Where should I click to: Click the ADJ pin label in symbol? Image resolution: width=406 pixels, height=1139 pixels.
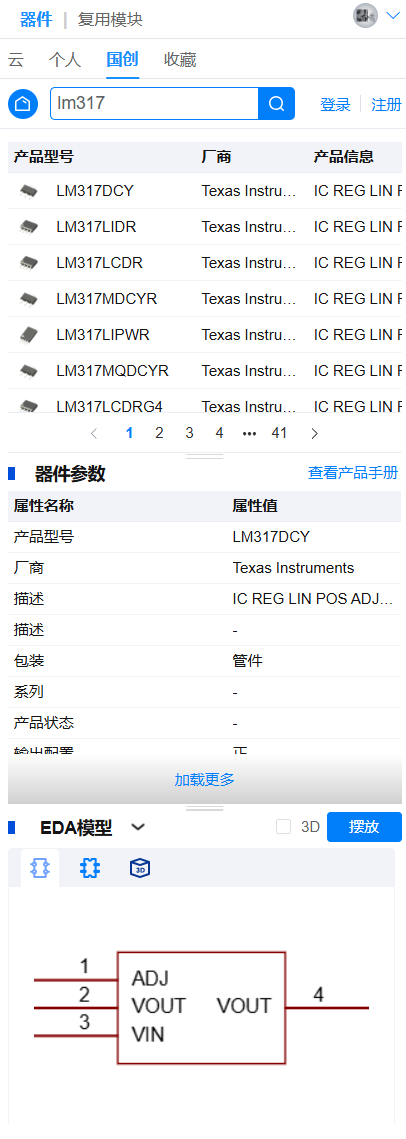(150, 978)
